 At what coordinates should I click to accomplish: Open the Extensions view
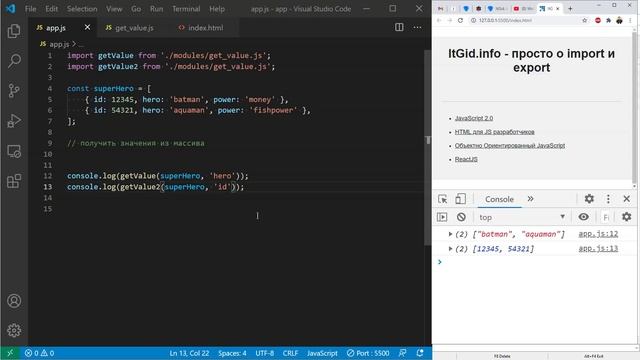[14, 181]
